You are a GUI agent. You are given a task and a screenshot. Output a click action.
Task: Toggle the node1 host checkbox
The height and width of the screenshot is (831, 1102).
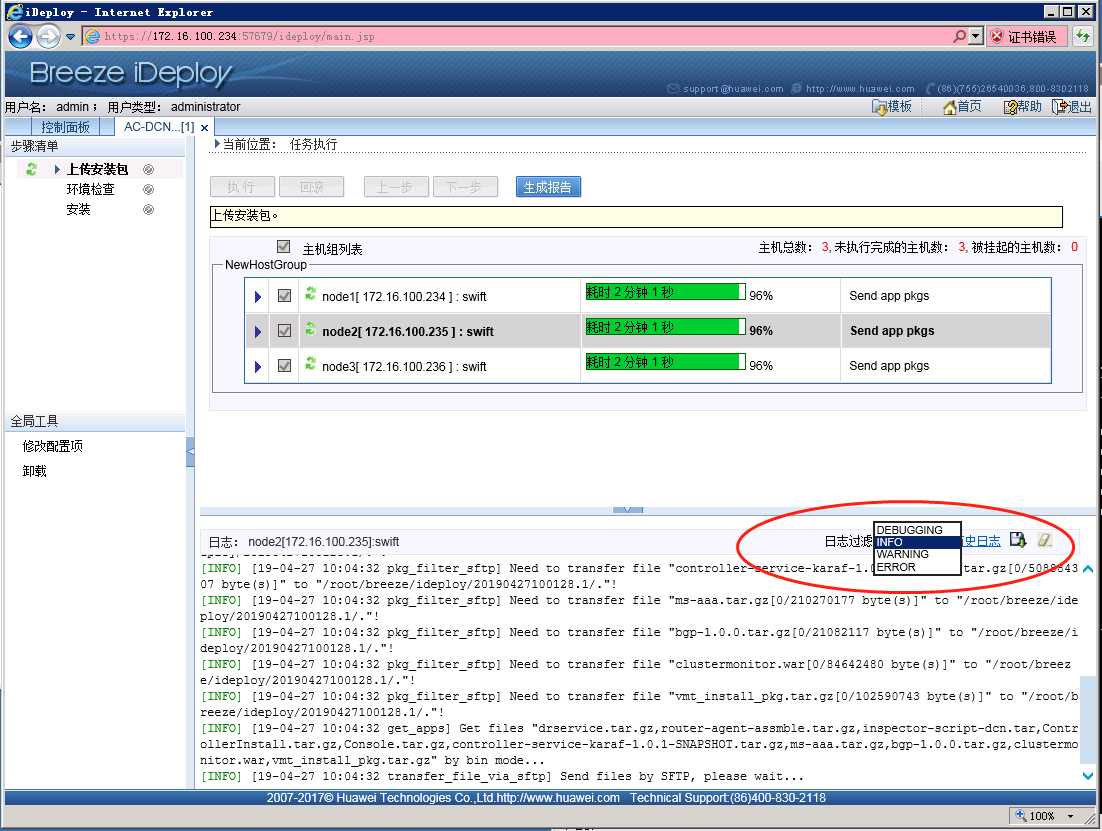click(x=284, y=295)
